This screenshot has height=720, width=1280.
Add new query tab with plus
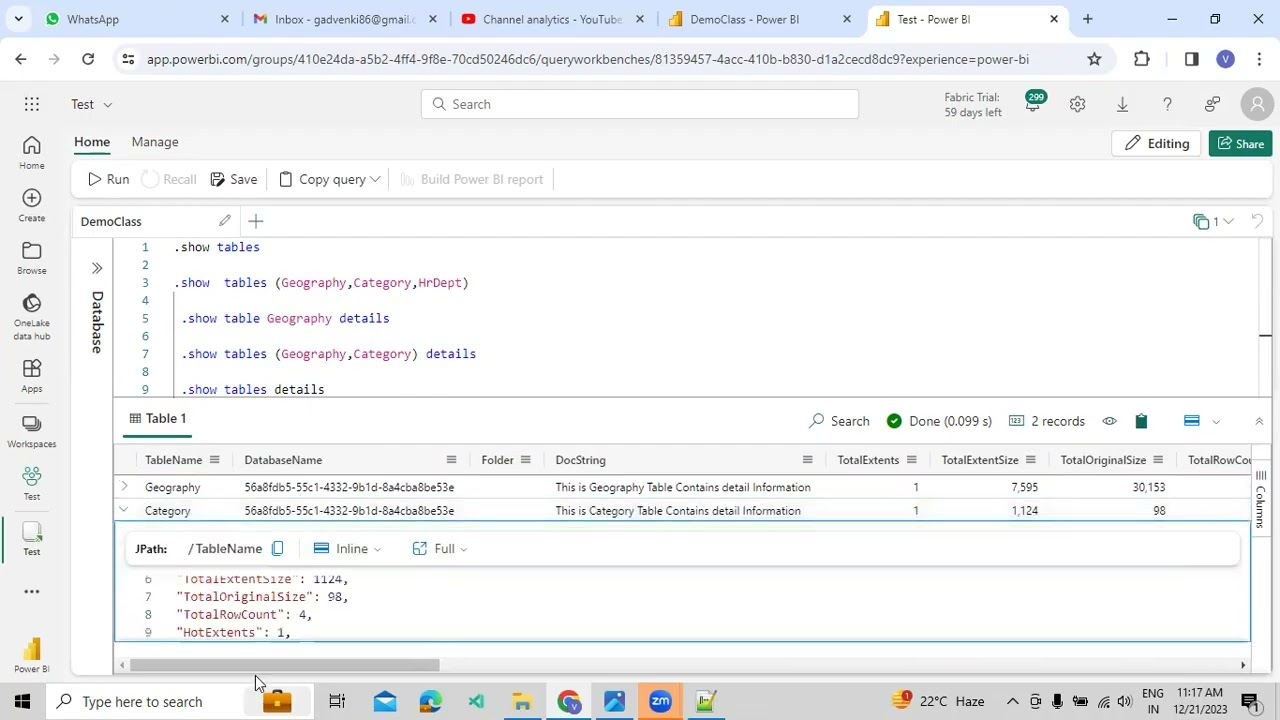256,221
